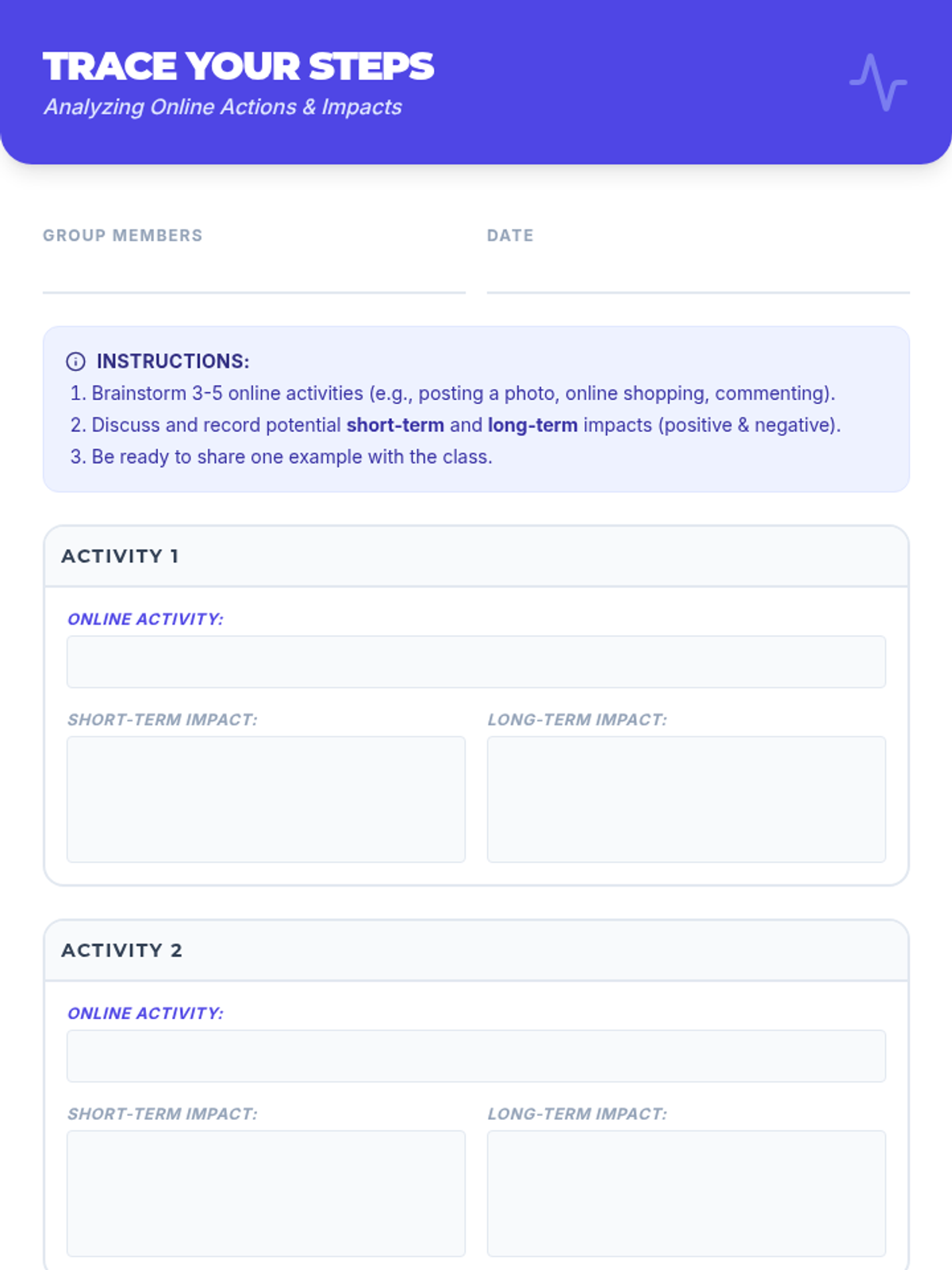Focus Activity 2 Online Activity field
Image resolution: width=952 pixels, height=1270 pixels.
[476, 1056]
